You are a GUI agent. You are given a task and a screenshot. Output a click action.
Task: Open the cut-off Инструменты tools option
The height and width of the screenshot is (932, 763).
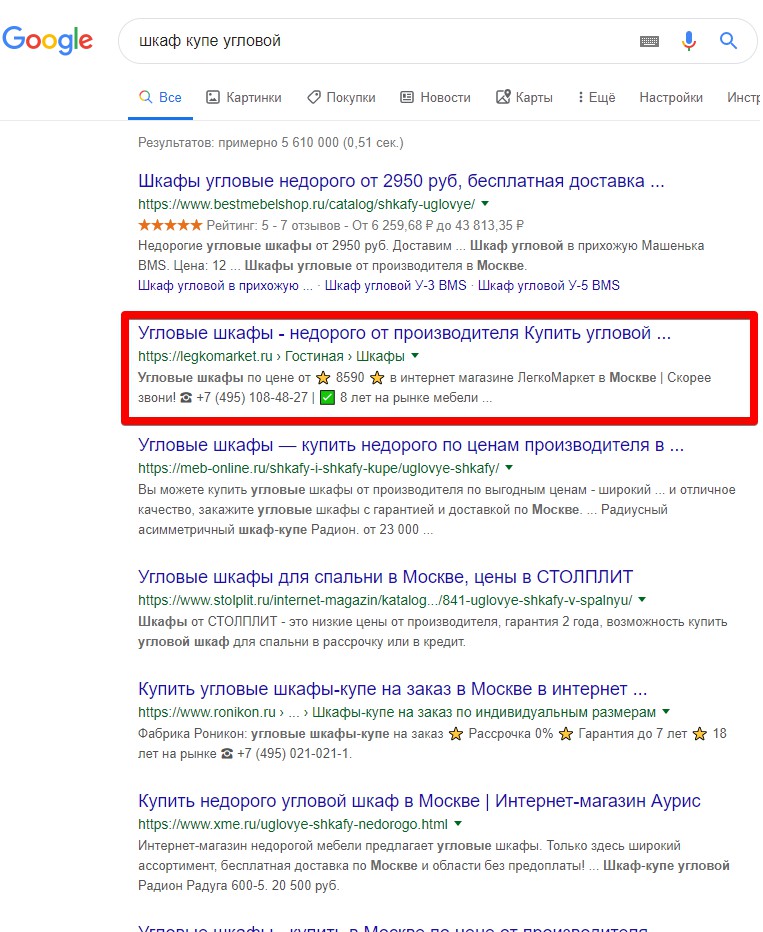click(744, 97)
